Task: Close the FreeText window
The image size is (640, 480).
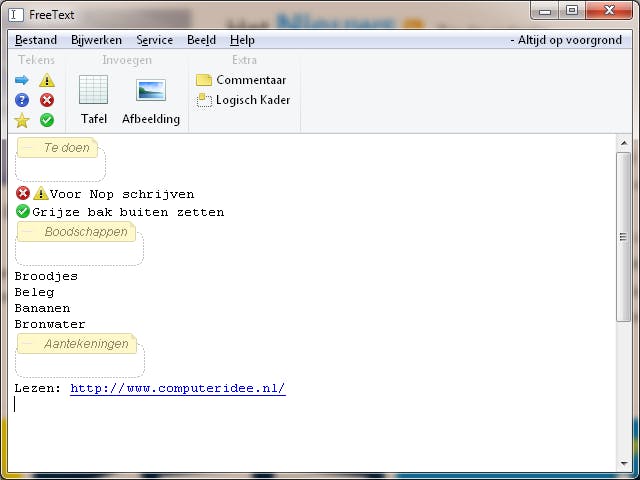Action: click(609, 11)
